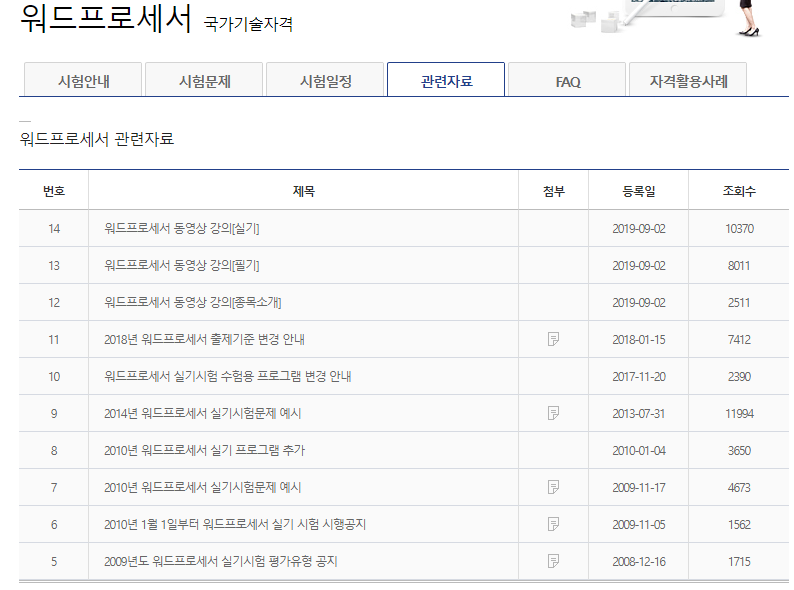794x590 pixels.
Task: Open attachment icon for 2010년 1월 1일부터 시행공지
Action: (x=553, y=524)
